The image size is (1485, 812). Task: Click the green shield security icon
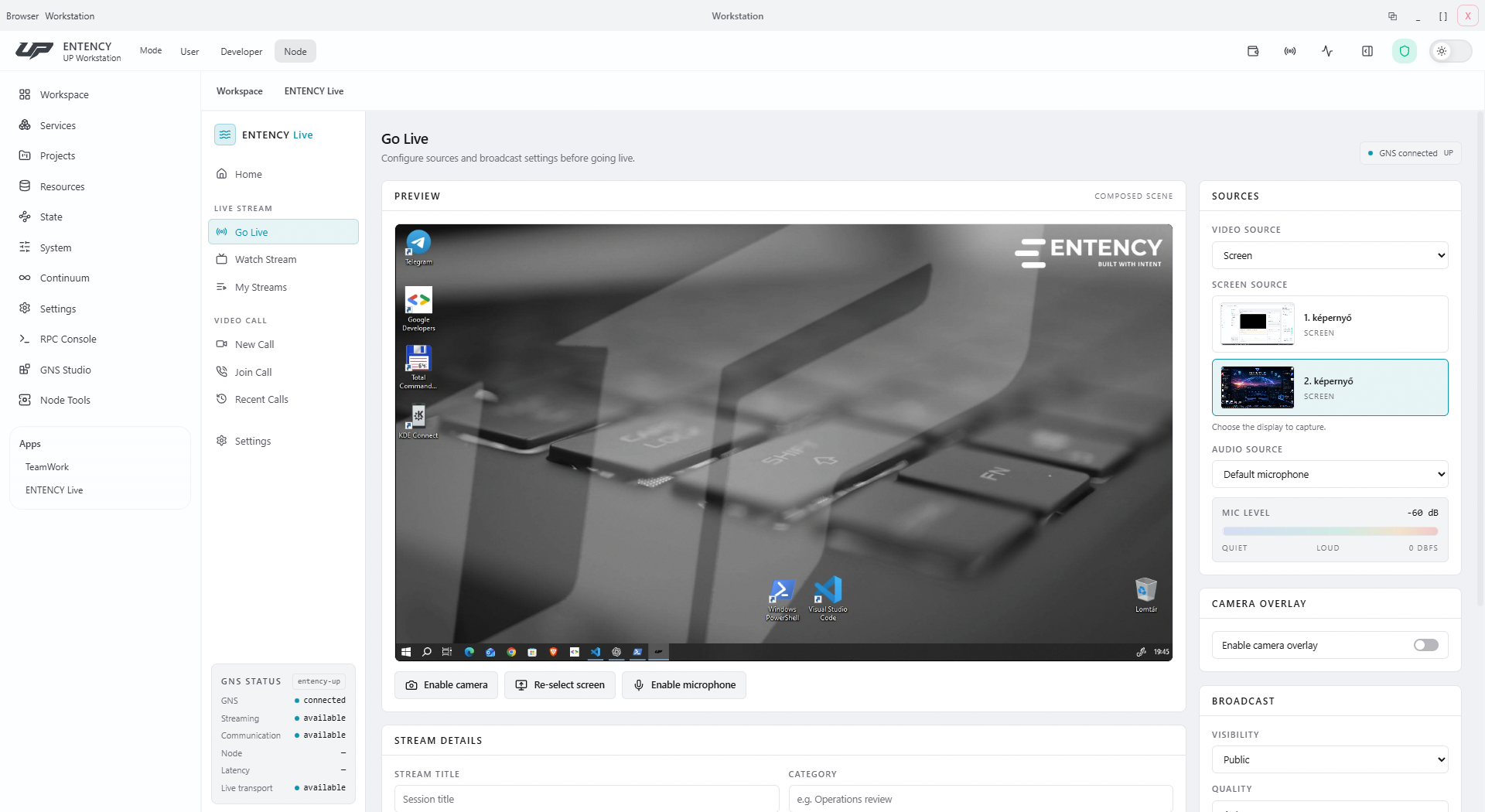(x=1405, y=51)
